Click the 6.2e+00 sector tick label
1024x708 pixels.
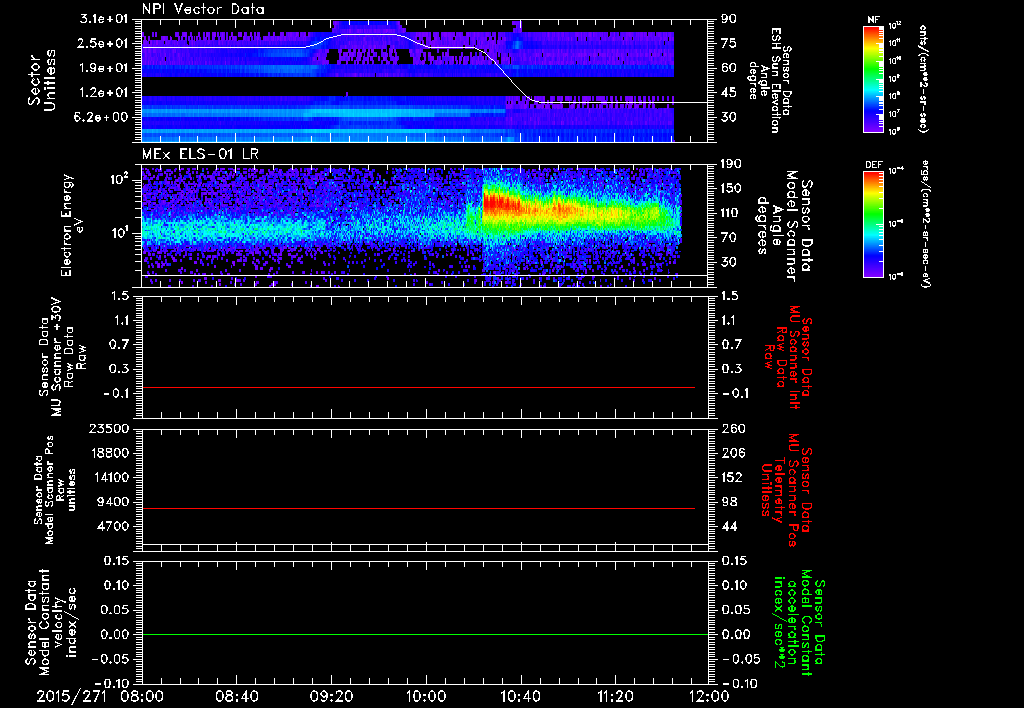pos(103,117)
